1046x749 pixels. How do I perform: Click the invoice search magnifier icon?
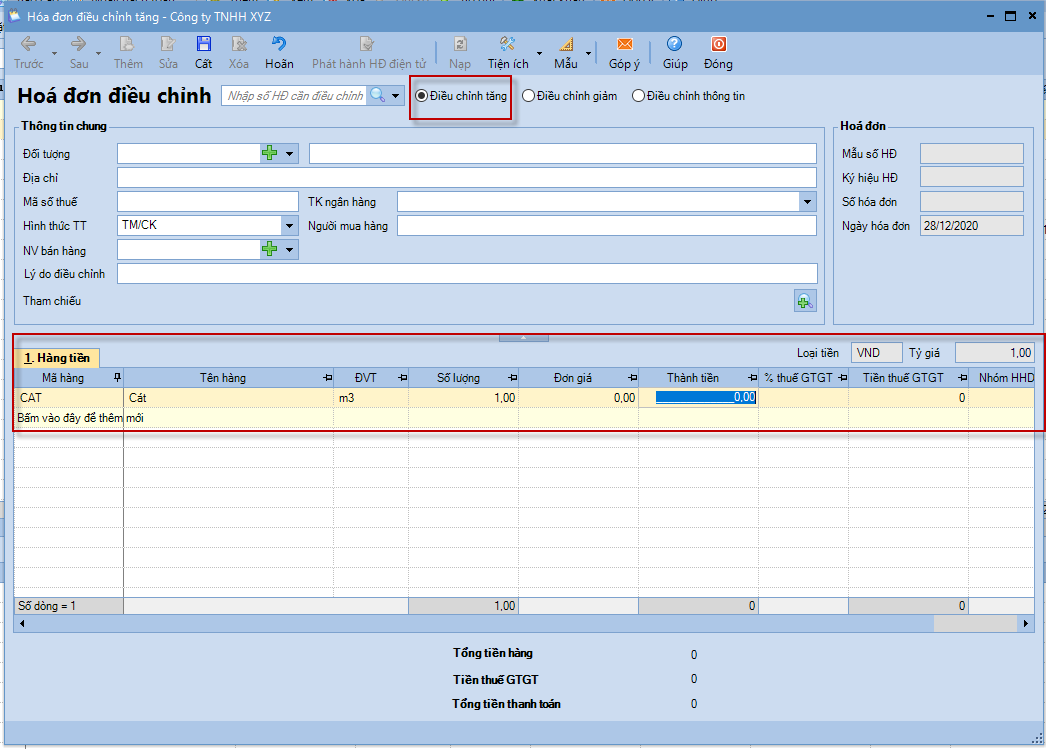(x=378, y=95)
